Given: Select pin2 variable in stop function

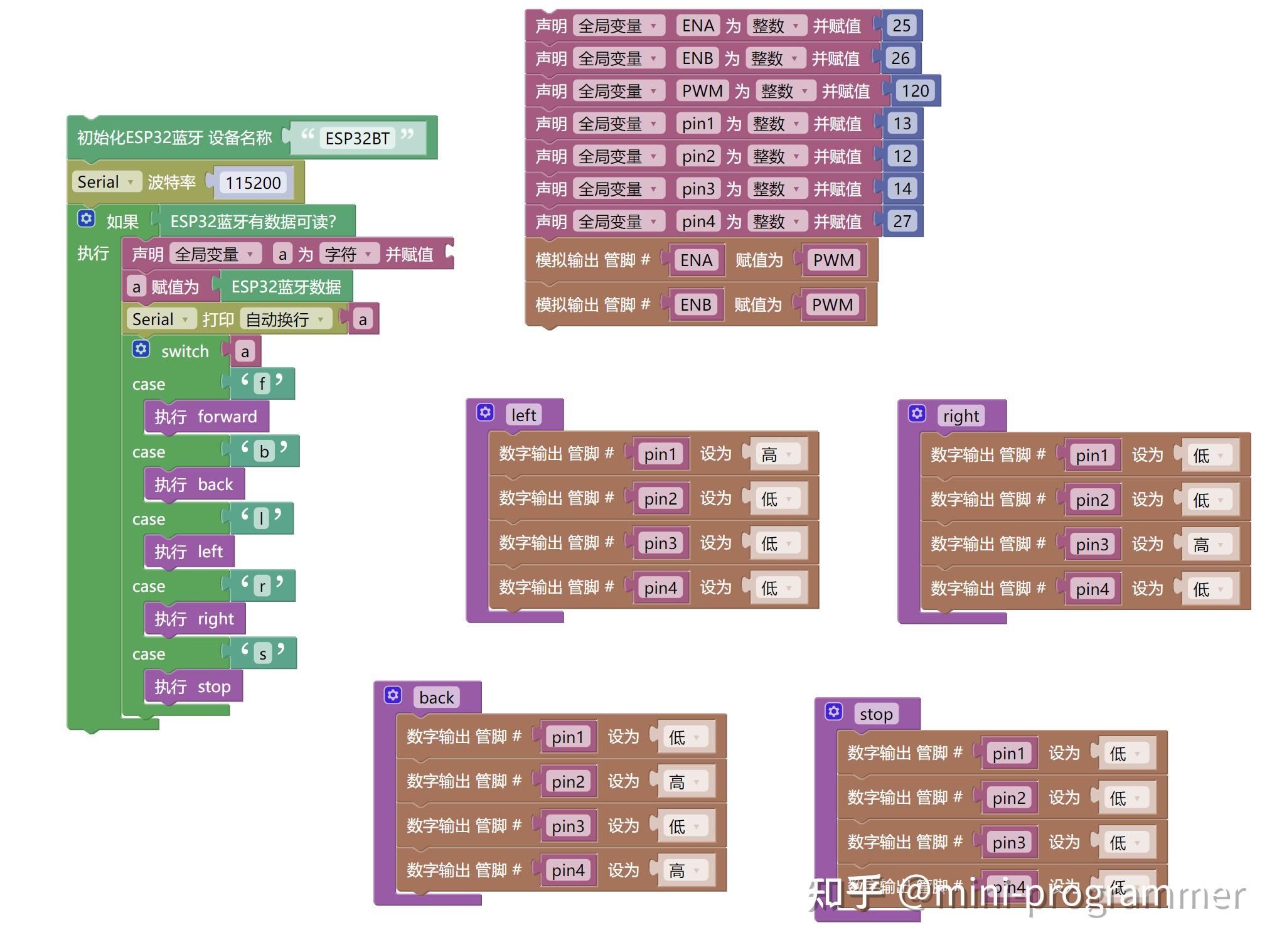Looking at the screenshot, I should pyautogui.click(x=1009, y=798).
